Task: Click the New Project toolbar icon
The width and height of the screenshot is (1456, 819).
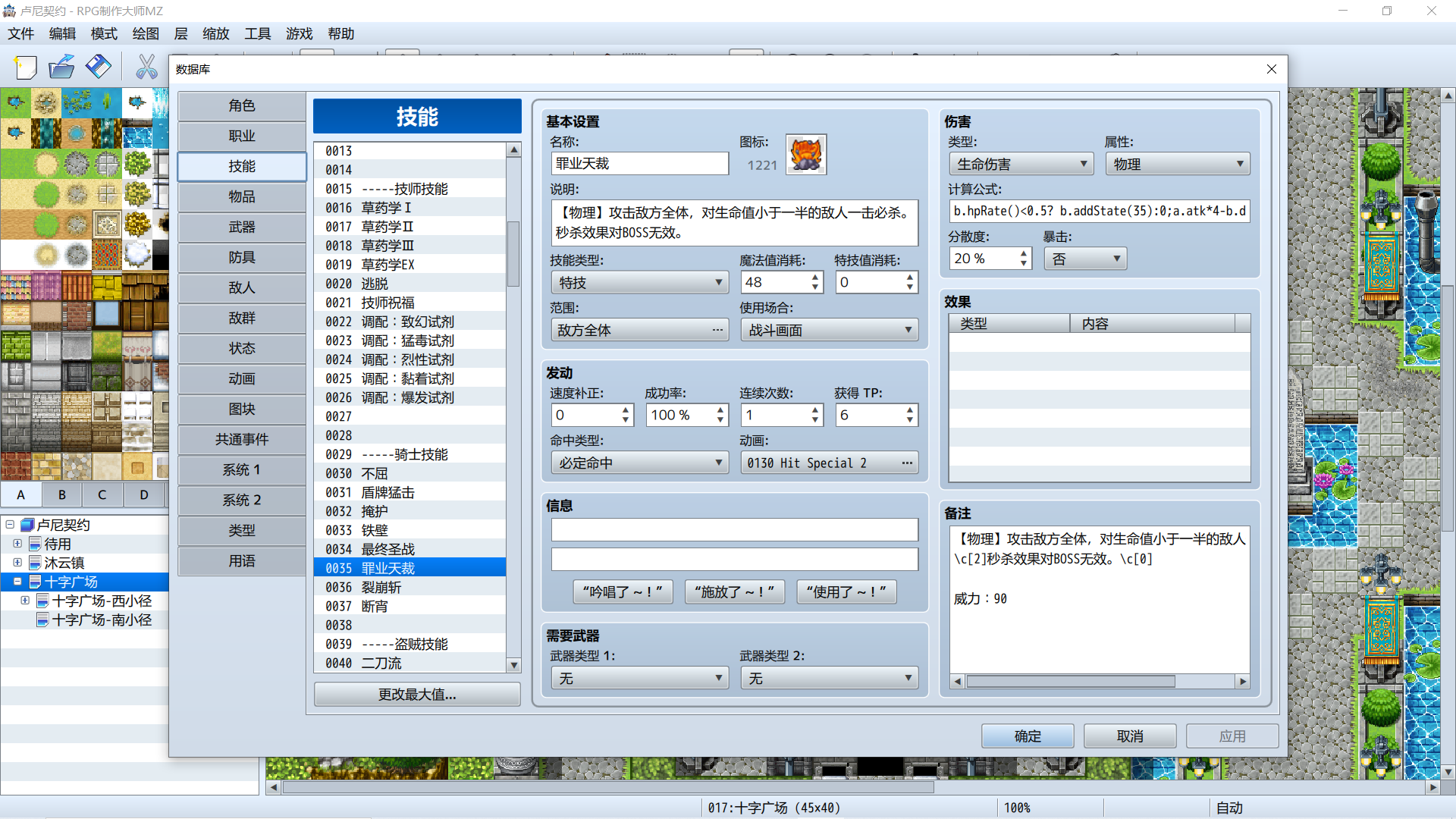Action: 26,67
